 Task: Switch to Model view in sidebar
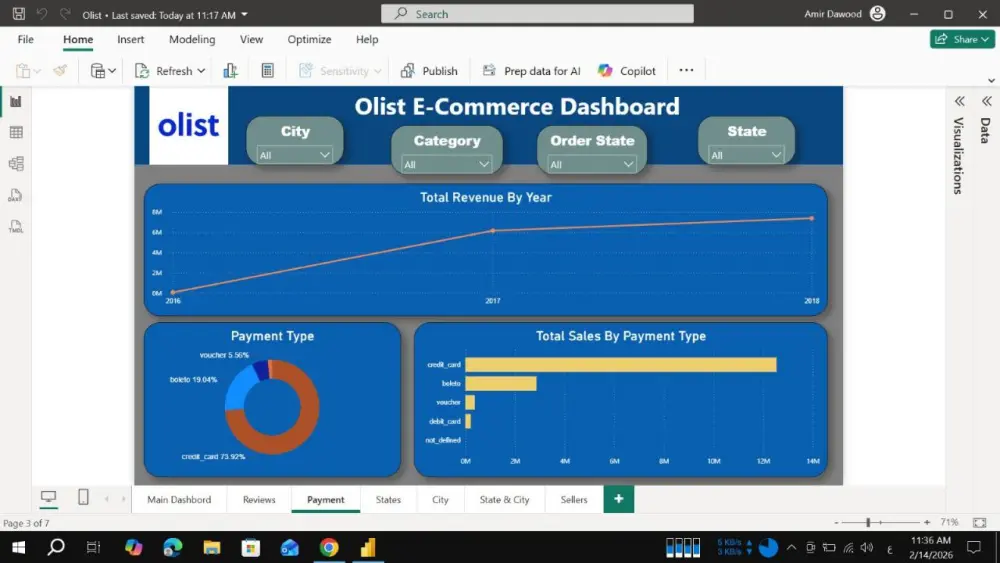point(16,164)
